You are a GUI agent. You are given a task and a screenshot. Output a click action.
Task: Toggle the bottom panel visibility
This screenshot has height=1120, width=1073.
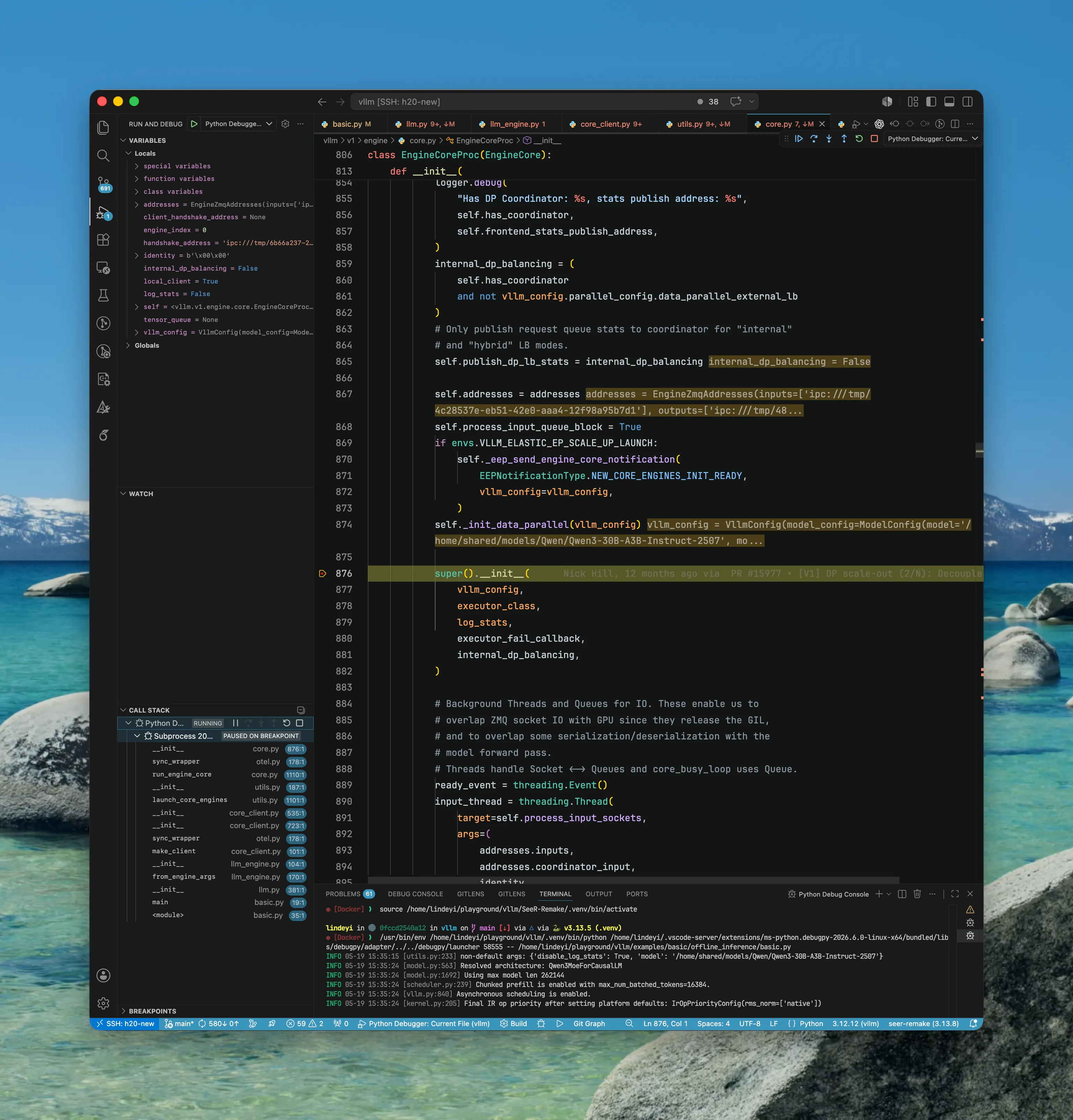click(x=949, y=102)
